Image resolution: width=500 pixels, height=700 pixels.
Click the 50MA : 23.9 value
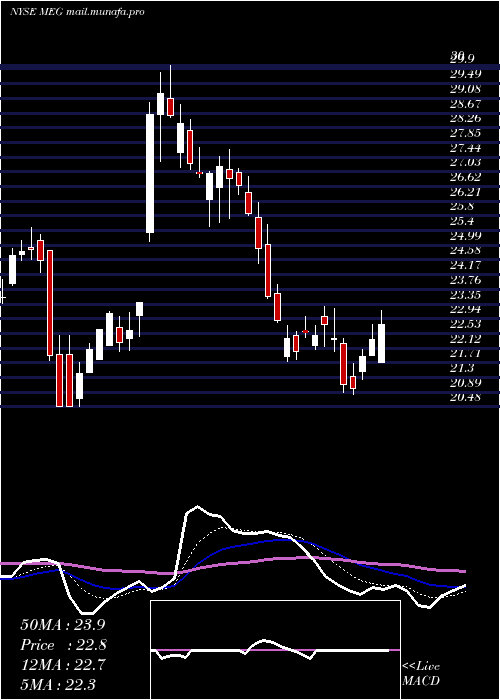[x=64, y=625]
